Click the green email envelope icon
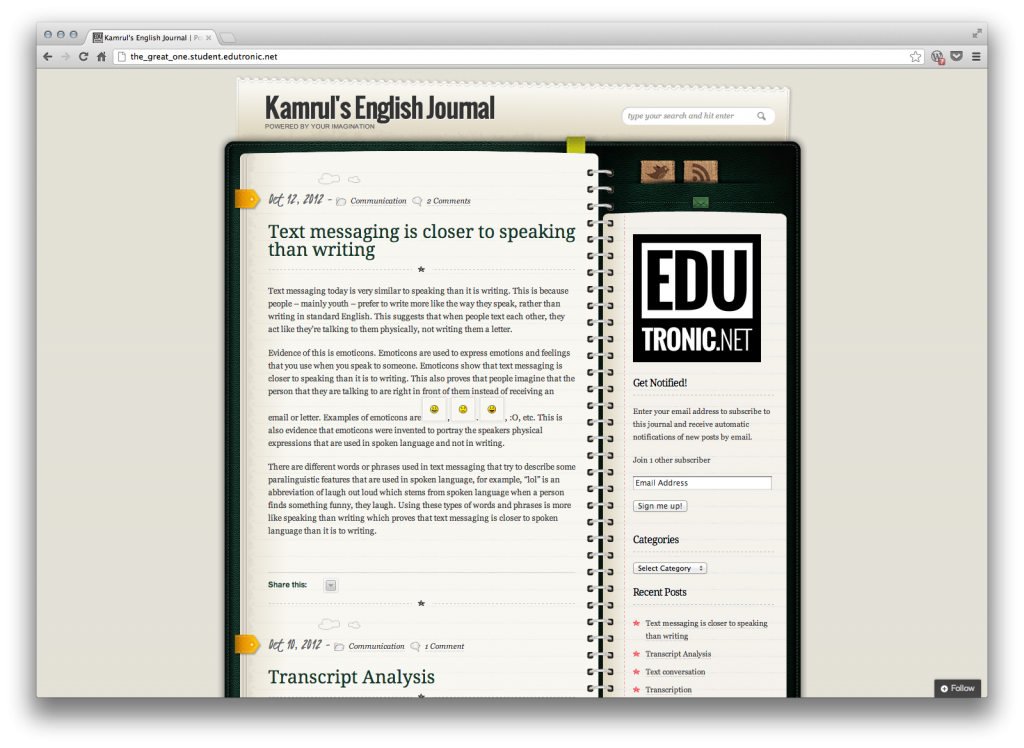 coord(701,203)
